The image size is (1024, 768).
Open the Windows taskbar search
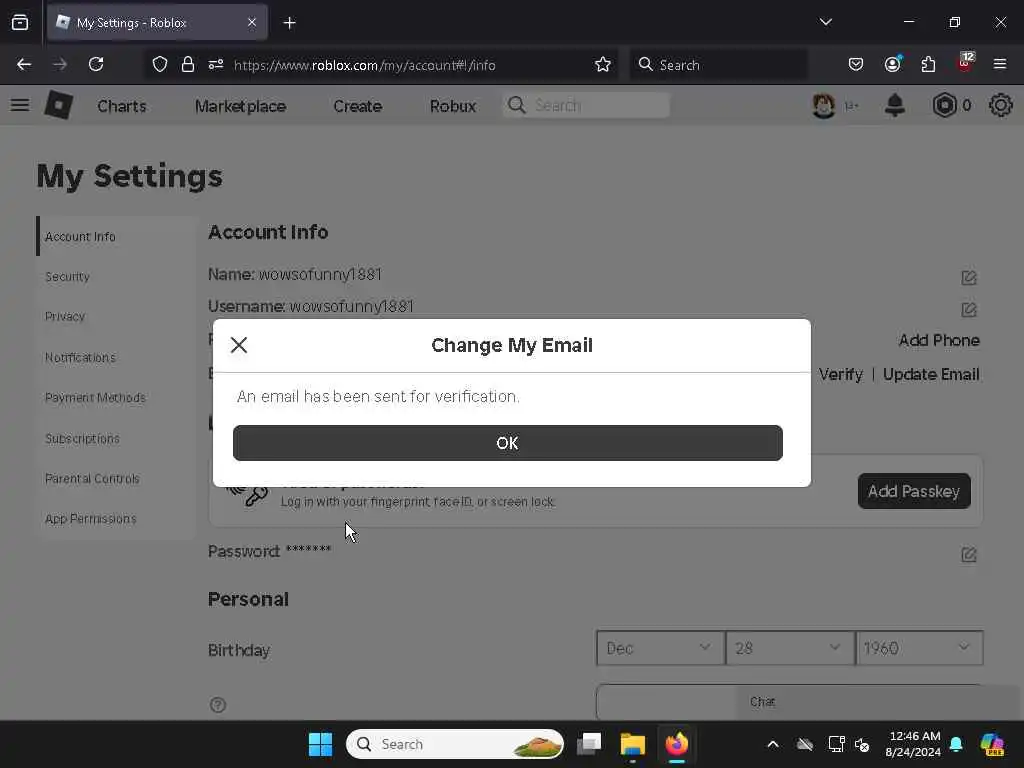(x=455, y=744)
